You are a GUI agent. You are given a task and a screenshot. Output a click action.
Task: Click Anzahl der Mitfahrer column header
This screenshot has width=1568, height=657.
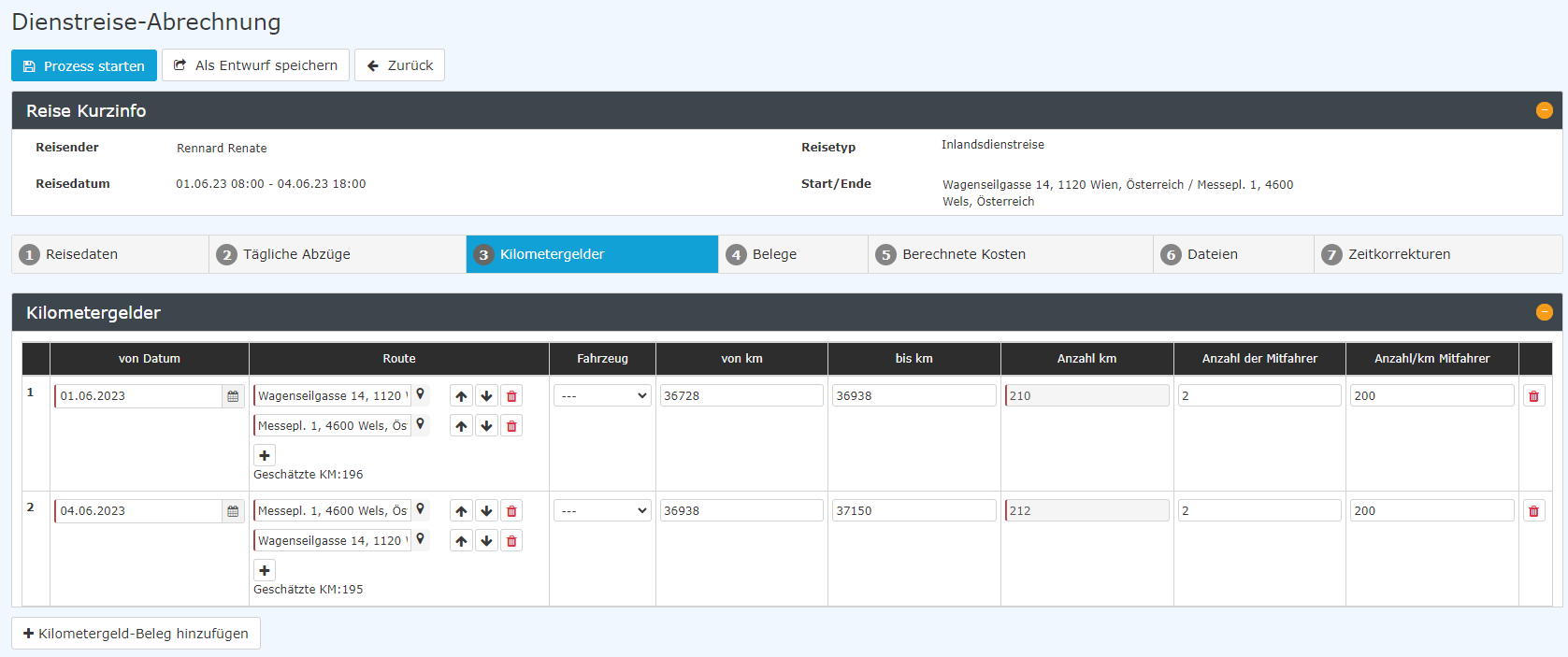tap(1259, 359)
